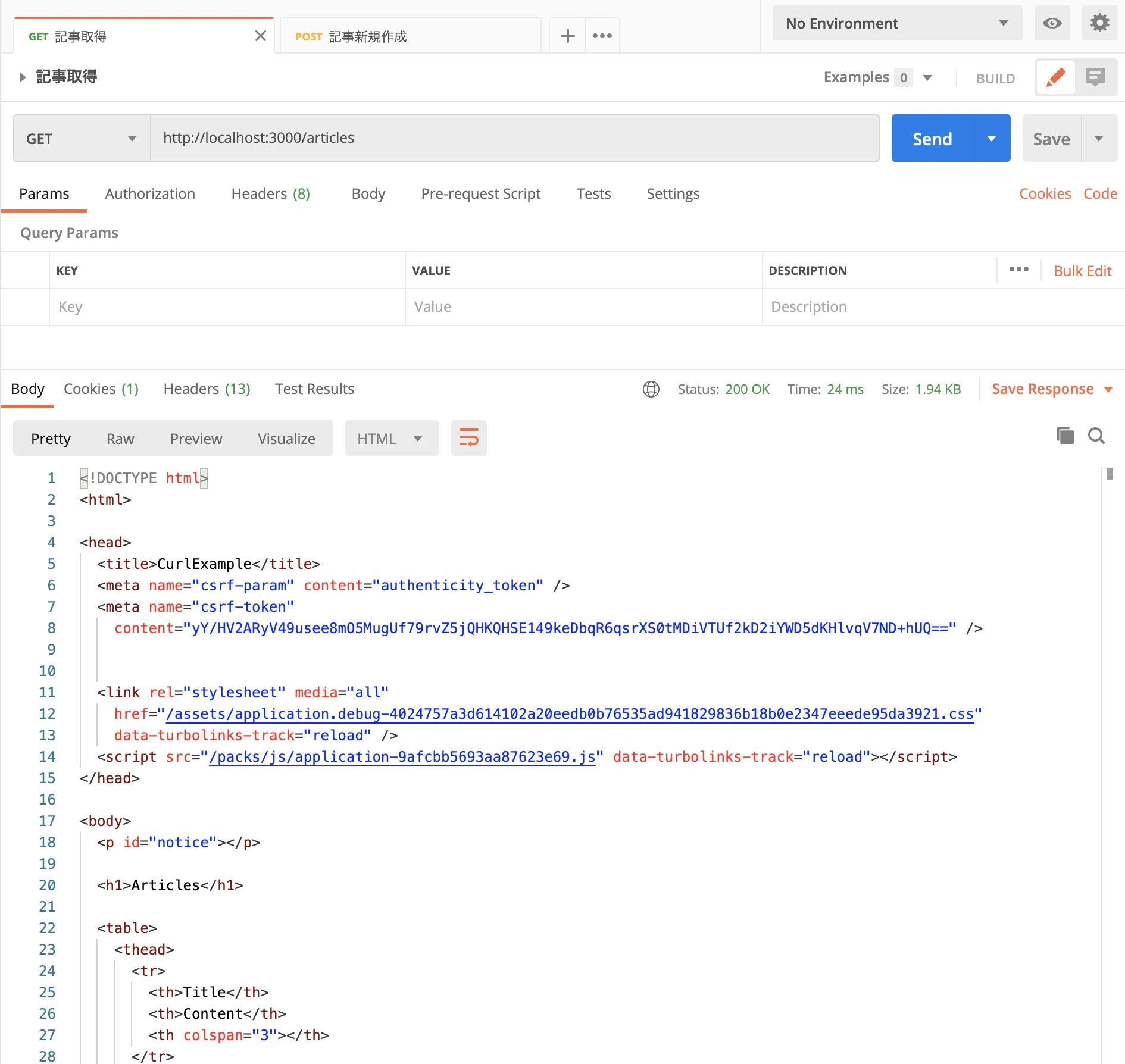Copy response body with copy icon

[x=1065, y=436]
